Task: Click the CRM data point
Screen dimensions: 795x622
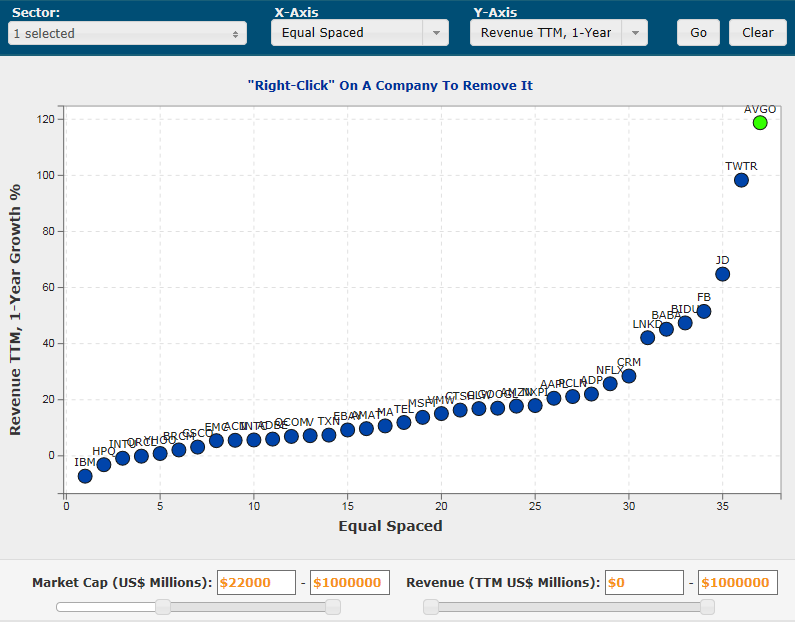Action: click(629, 376)
